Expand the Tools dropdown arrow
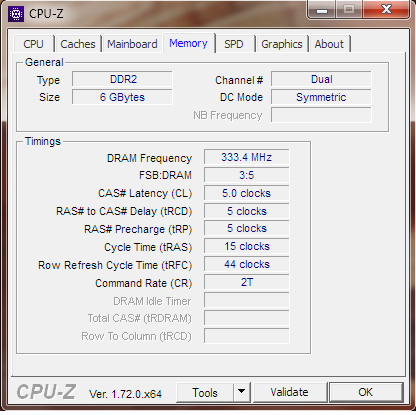This screenshot has width=416, height=415. pos(242,393)
